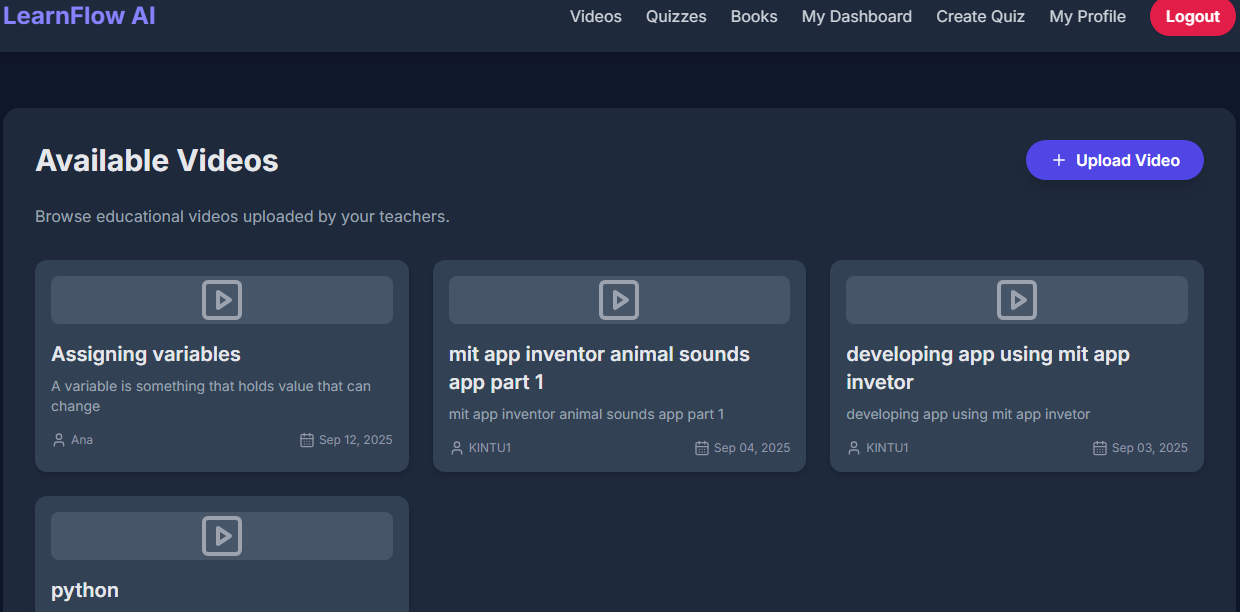Click calendar icon next to Sep 12, 2025

[x=307, y=440]
